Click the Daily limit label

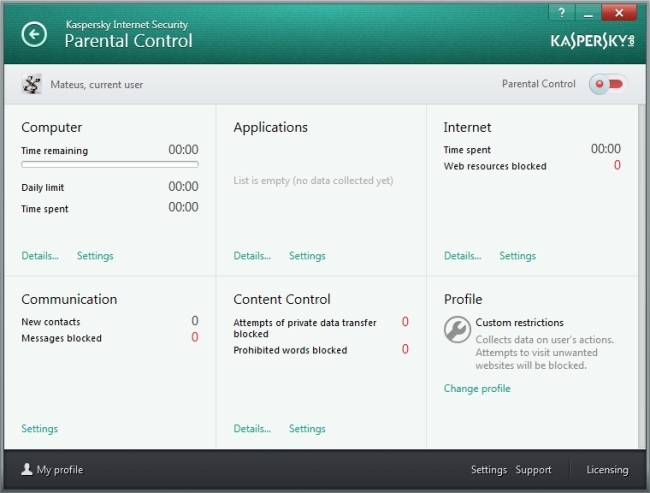pyautogui.click(x=43, y=187)
